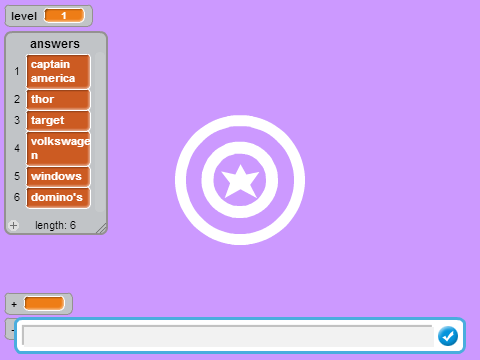The height and width of the screenshot is (360, 480).
Task: Click the 'level' variable monitor label
Action: click(x=24, y=16)
